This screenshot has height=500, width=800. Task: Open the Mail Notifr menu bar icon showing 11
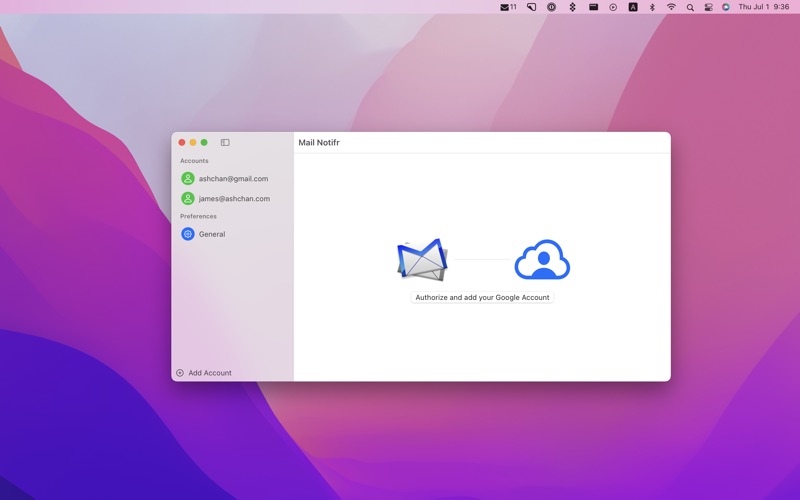(x=508, y=7)
